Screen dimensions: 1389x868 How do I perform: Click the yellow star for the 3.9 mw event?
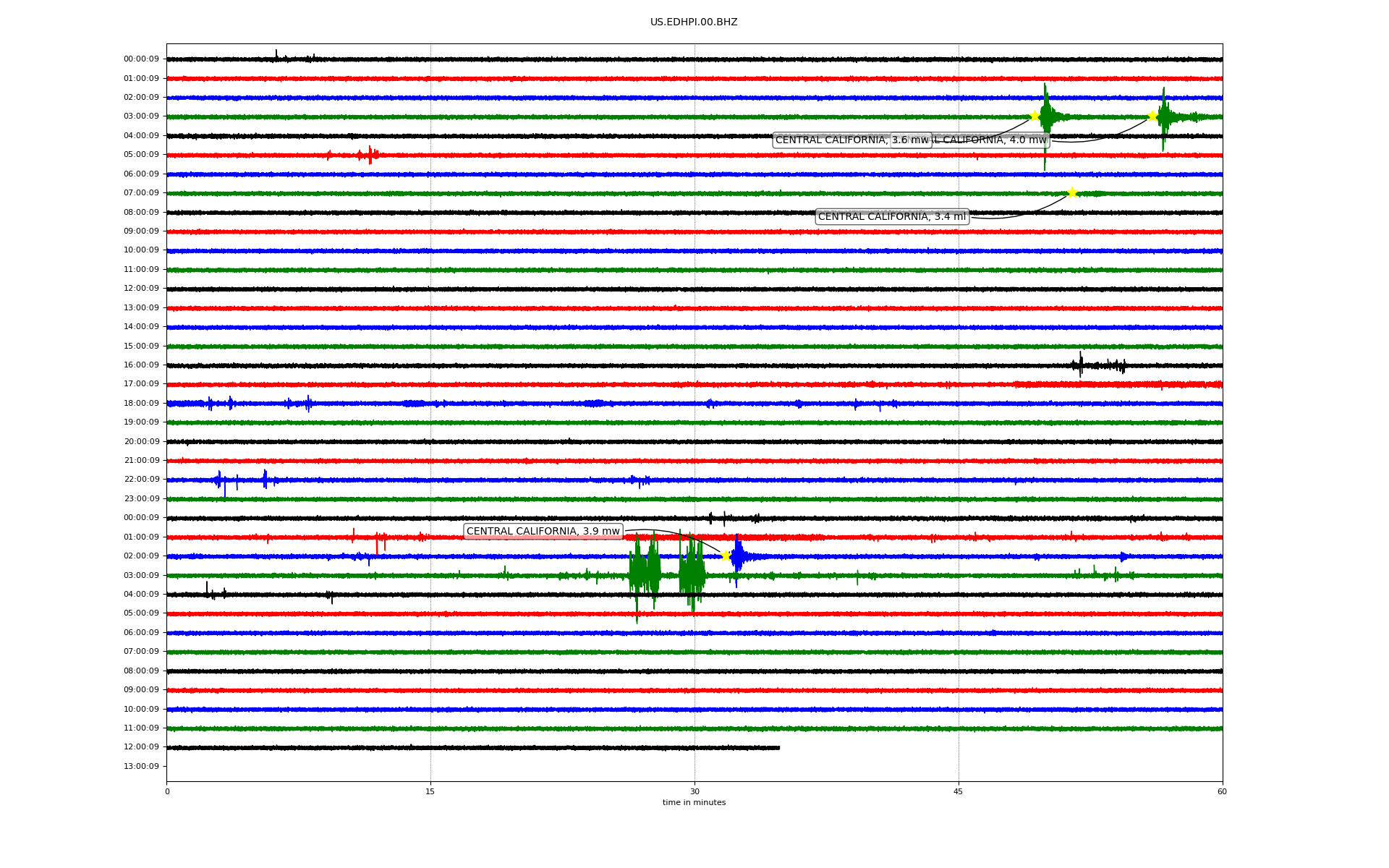726,556
